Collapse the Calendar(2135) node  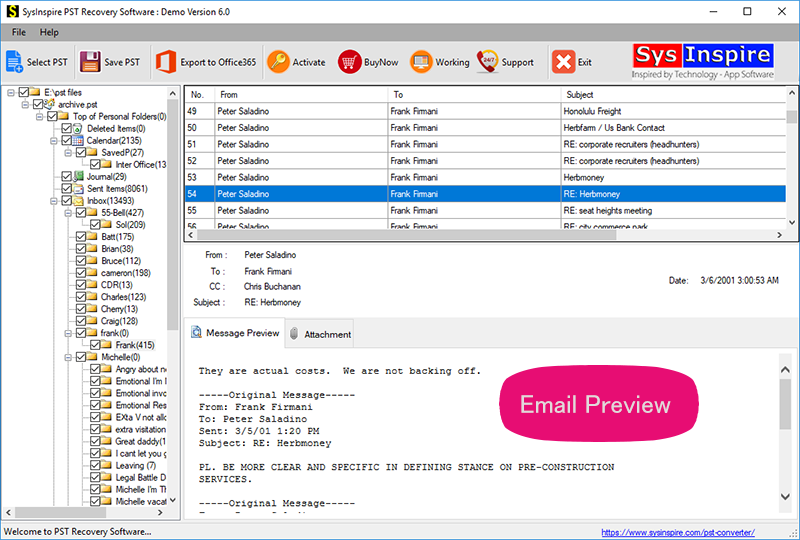(x=54, y=141)
